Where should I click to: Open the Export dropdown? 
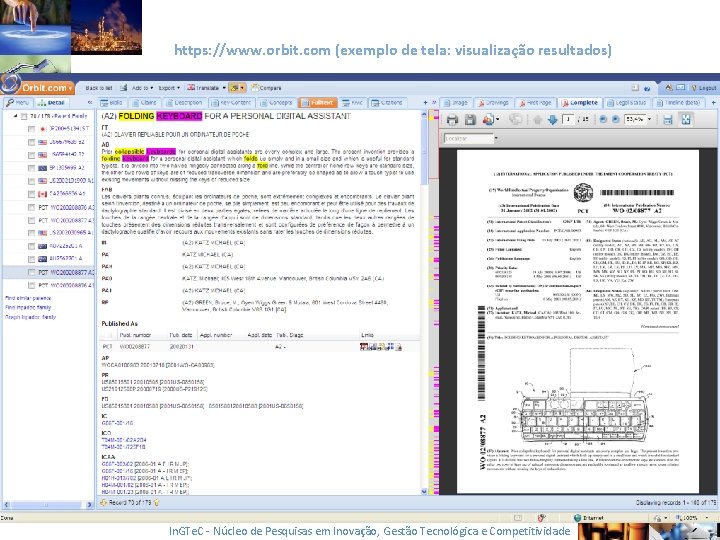(169, 88)
